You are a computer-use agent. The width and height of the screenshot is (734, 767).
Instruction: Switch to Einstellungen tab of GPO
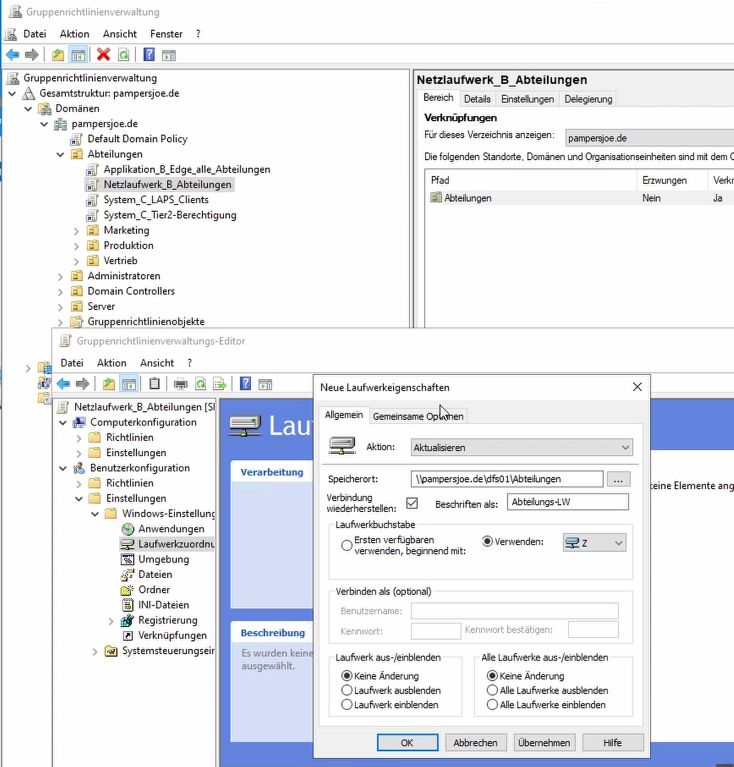528,99
